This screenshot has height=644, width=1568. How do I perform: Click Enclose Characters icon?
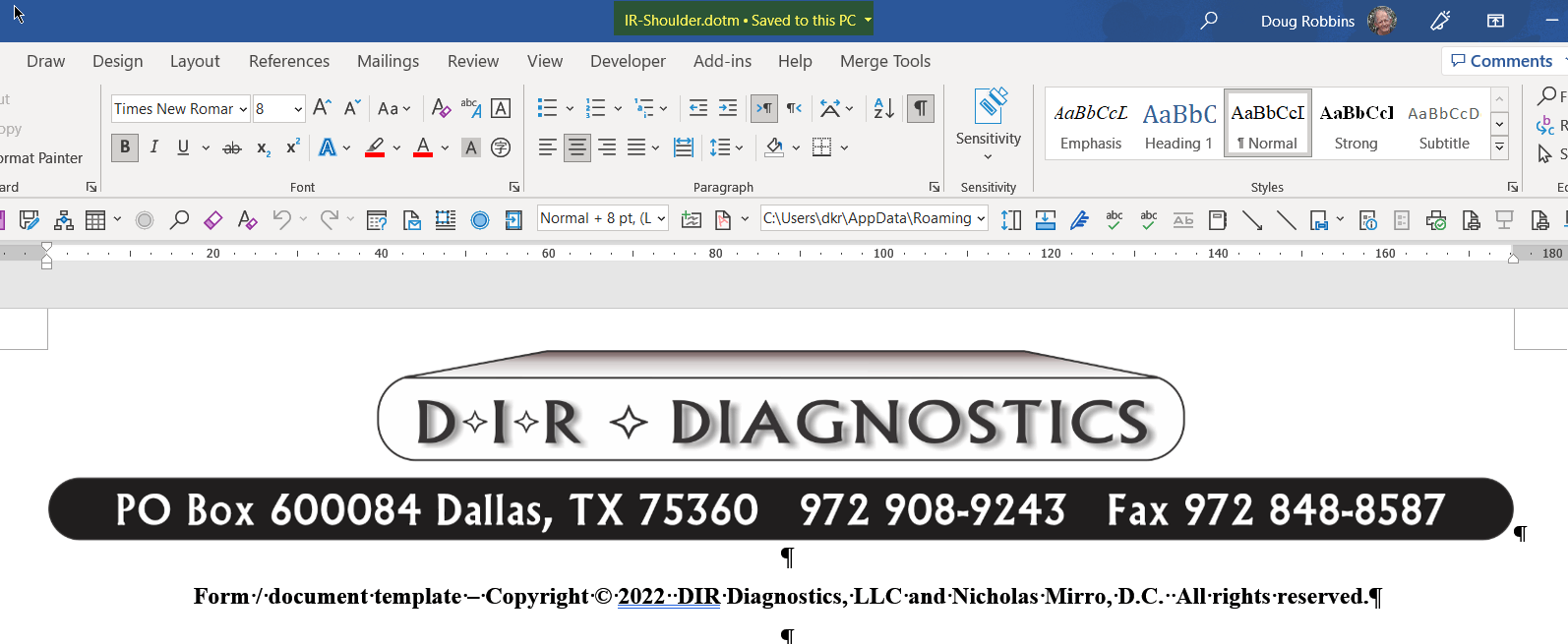(501, 147)
